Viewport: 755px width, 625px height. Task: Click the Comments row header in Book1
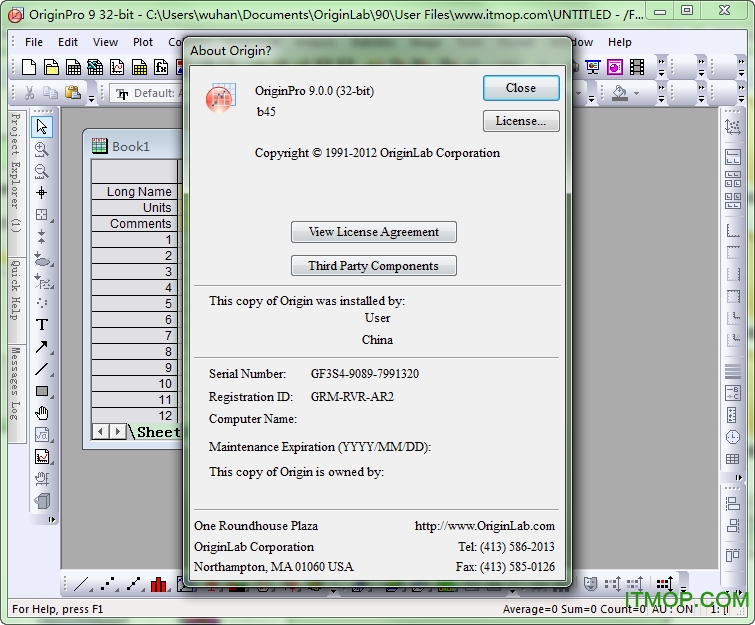click(134, 223)
